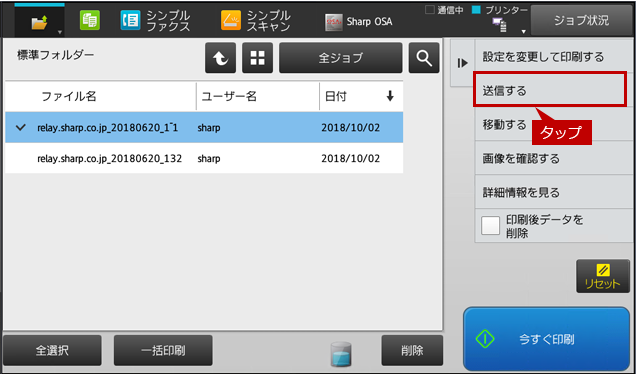Click 全選択 (Select All)
This screenshot has height=374, width=636.
pyautogui.click(x=52, y=350)
